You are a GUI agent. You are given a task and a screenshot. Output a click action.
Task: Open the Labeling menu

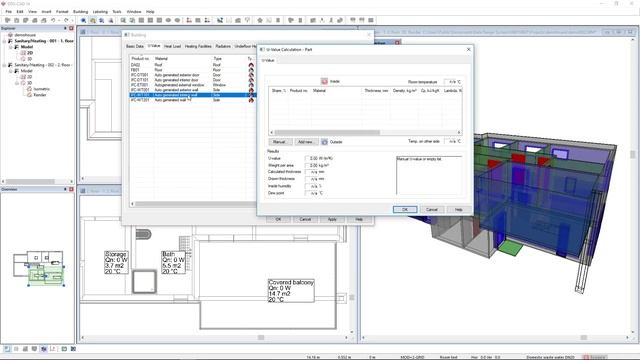point(100,11)
